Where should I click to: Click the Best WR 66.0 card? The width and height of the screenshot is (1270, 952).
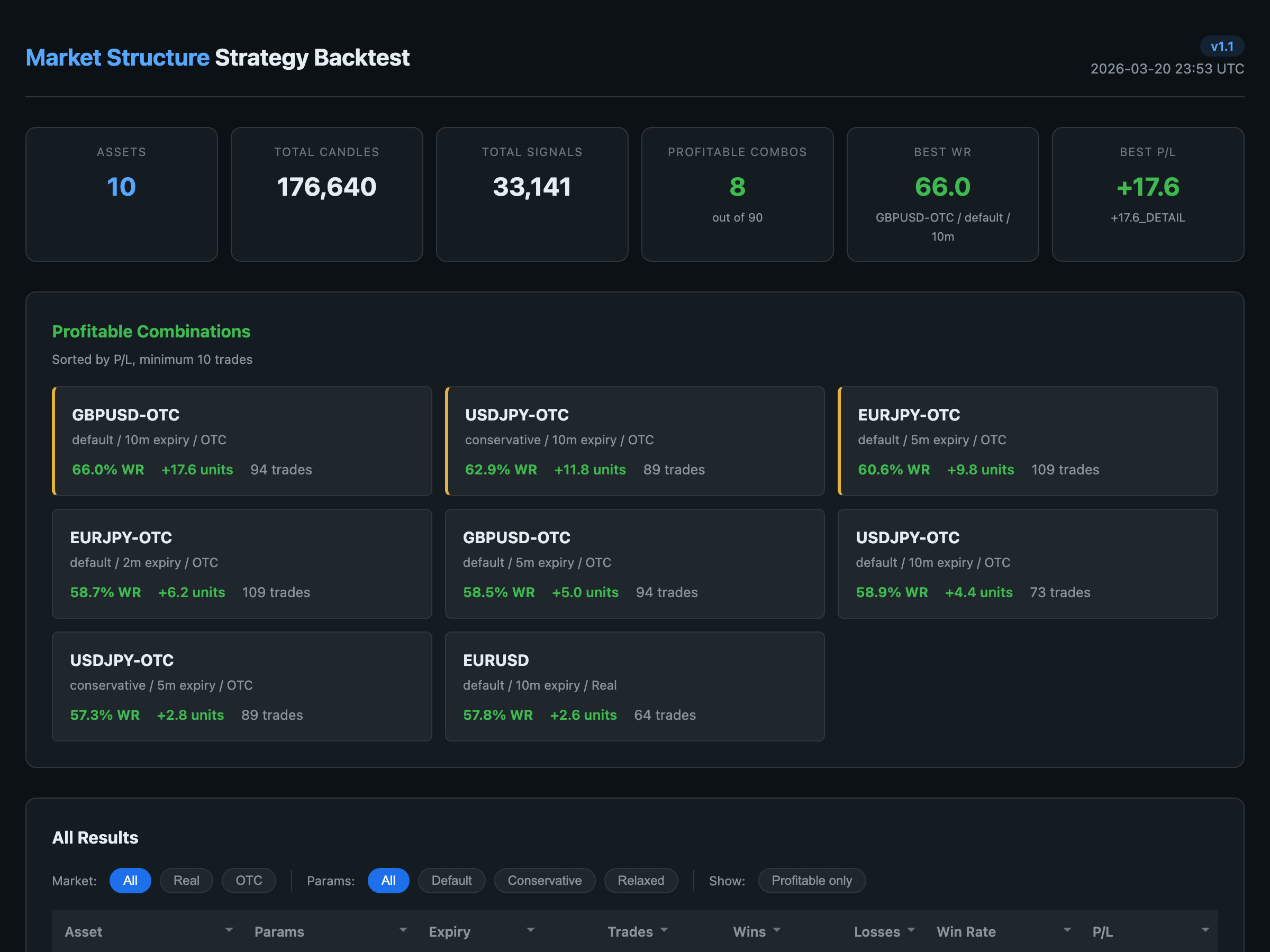point(943,194)
